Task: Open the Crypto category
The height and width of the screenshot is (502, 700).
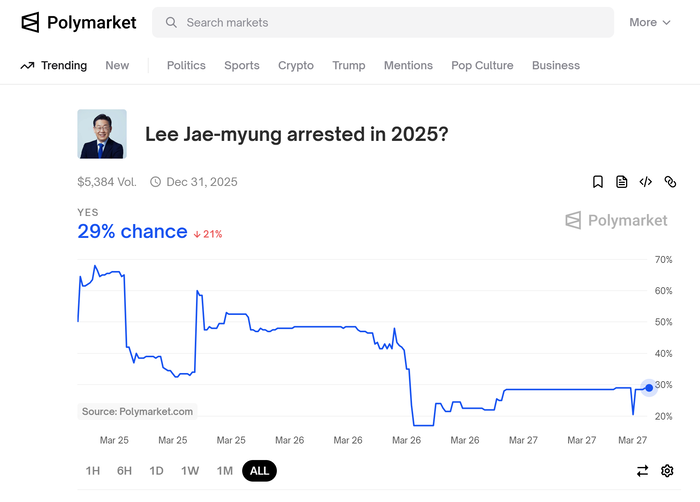Action: (296, 65)
